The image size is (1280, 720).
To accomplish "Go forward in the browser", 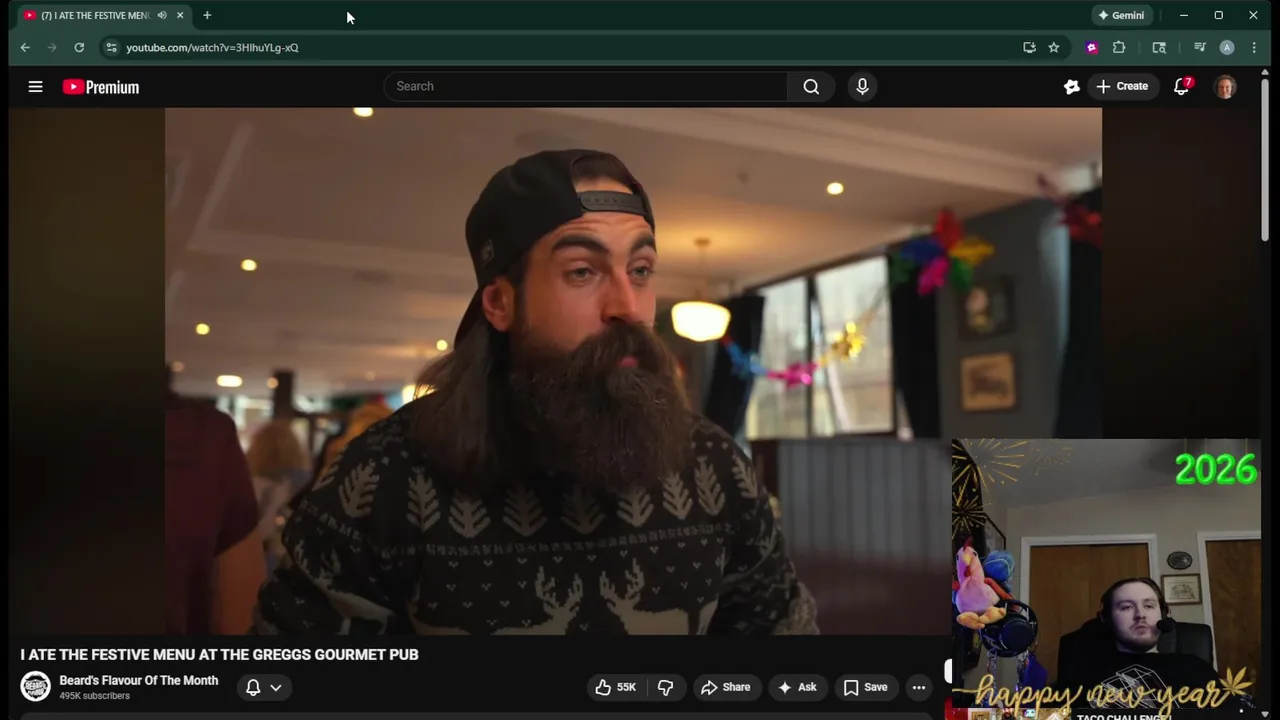I will click(x=52, y=47).
